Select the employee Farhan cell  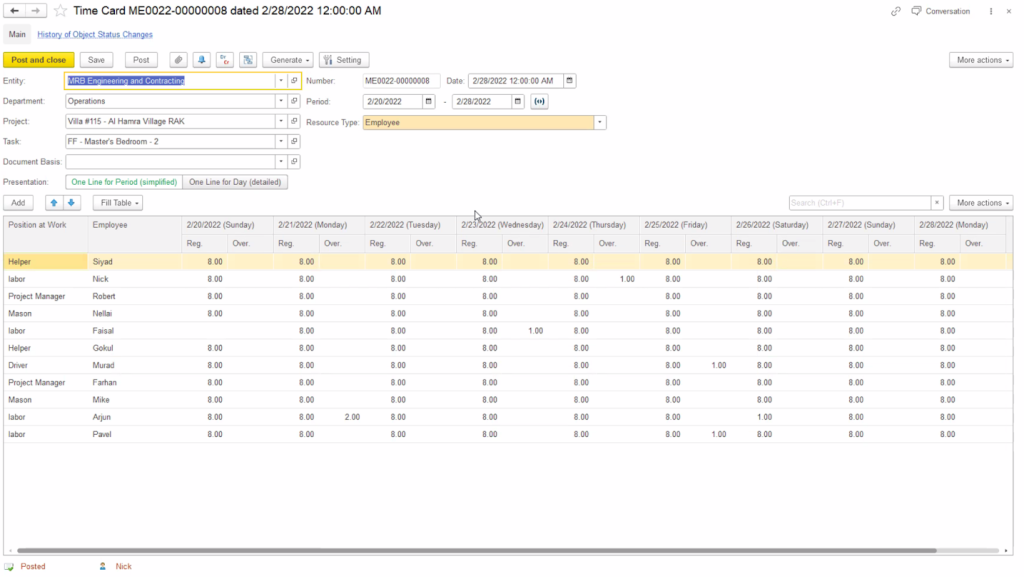(x=134, y=382)
